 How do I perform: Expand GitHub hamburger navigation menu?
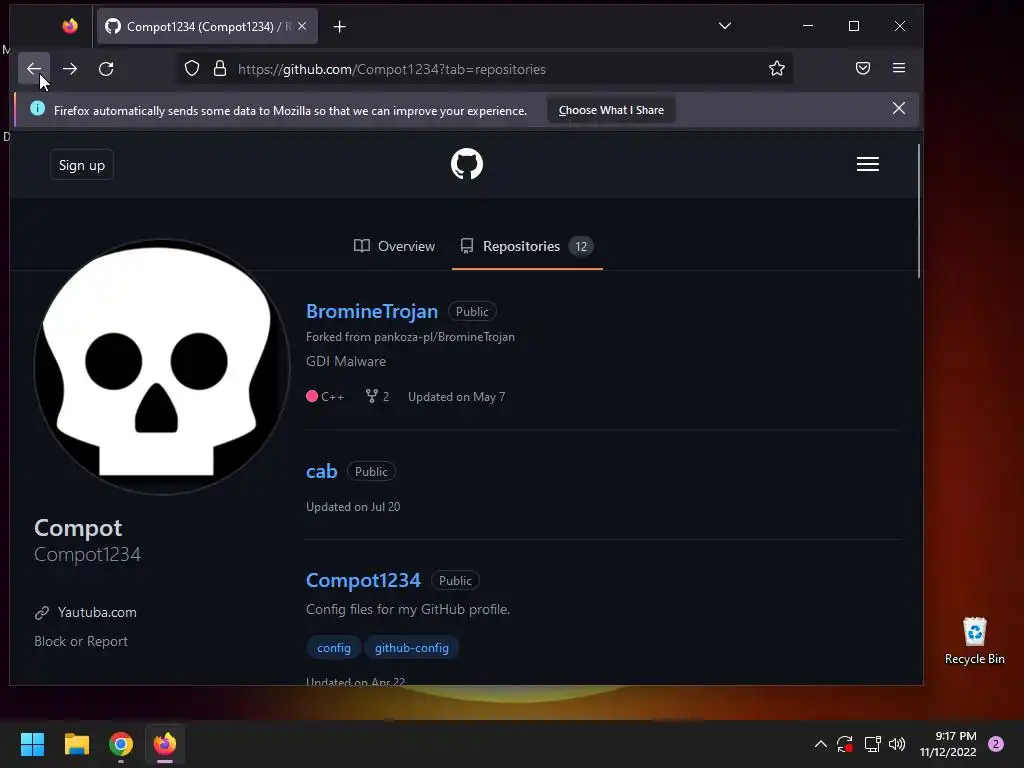click(868, 164)
